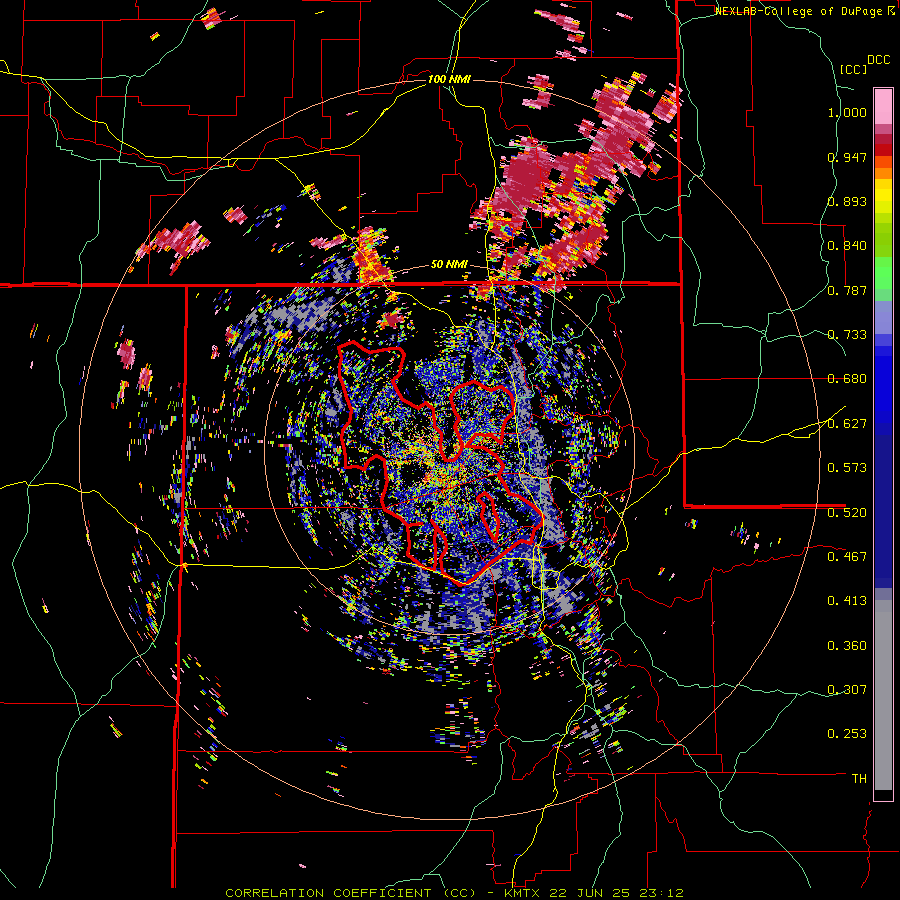Click the "CORRELATION COEFFICIENT (CC)" caption title
The height and width of the screenshot is (900, 900).
tap(351, 893)
